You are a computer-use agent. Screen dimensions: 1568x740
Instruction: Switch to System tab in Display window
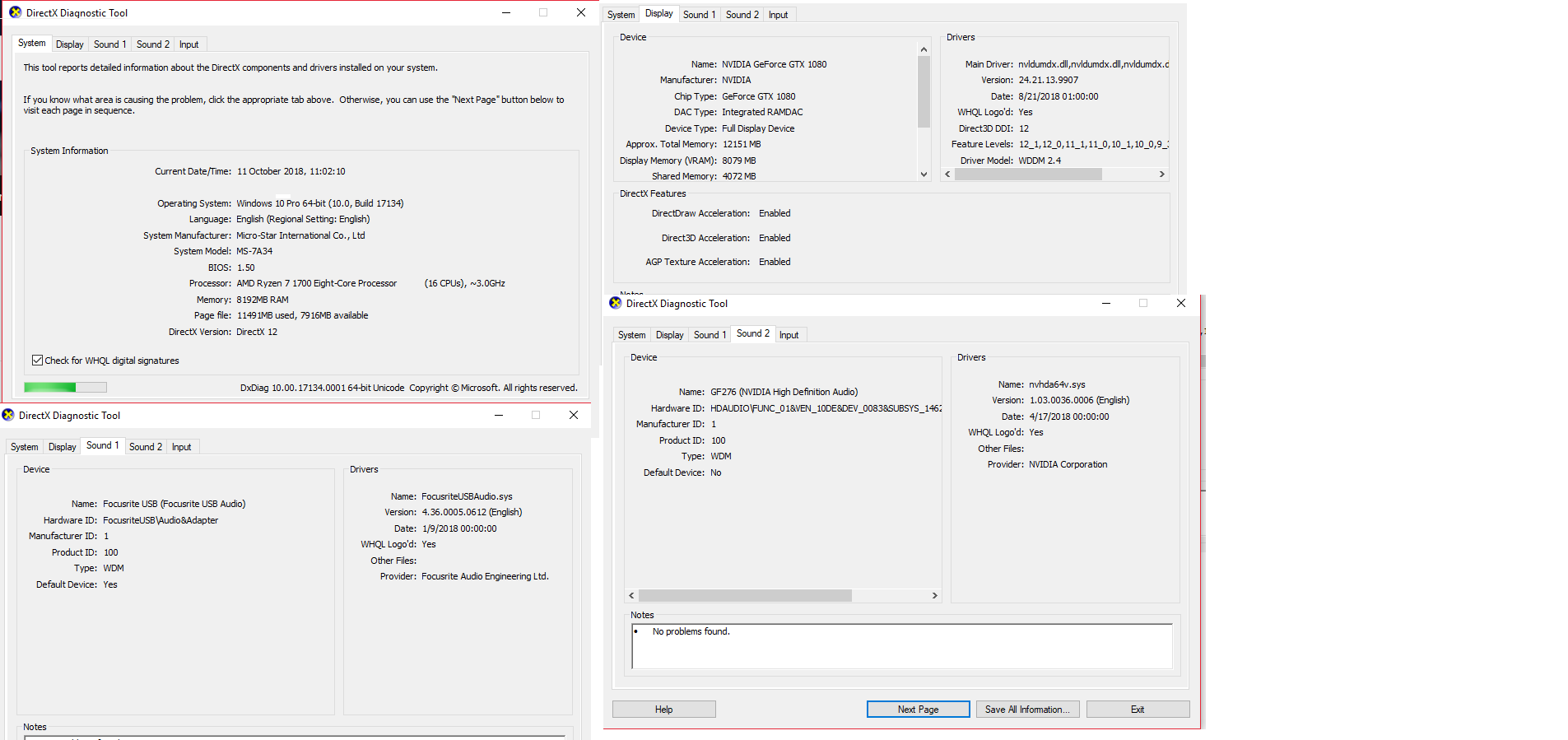[x=621, y=15]
